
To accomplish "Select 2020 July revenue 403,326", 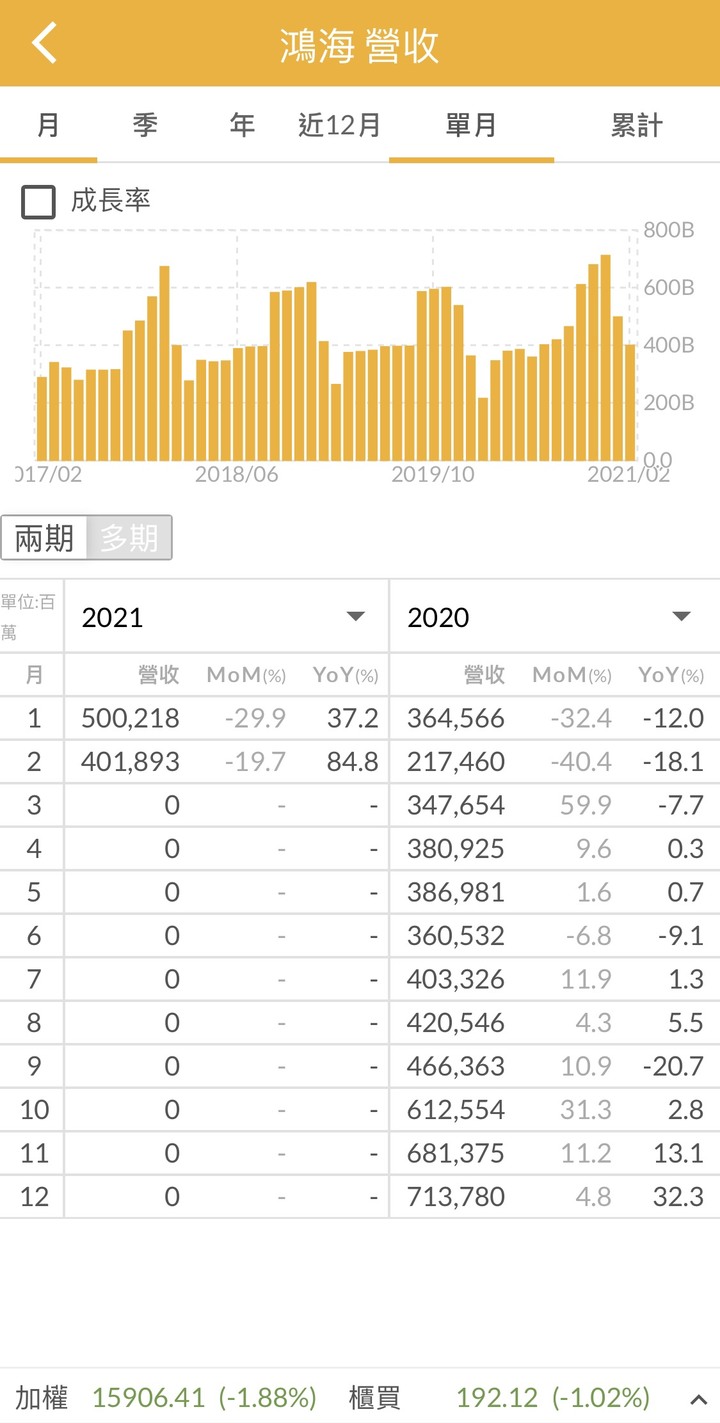I will pos(456,979).
